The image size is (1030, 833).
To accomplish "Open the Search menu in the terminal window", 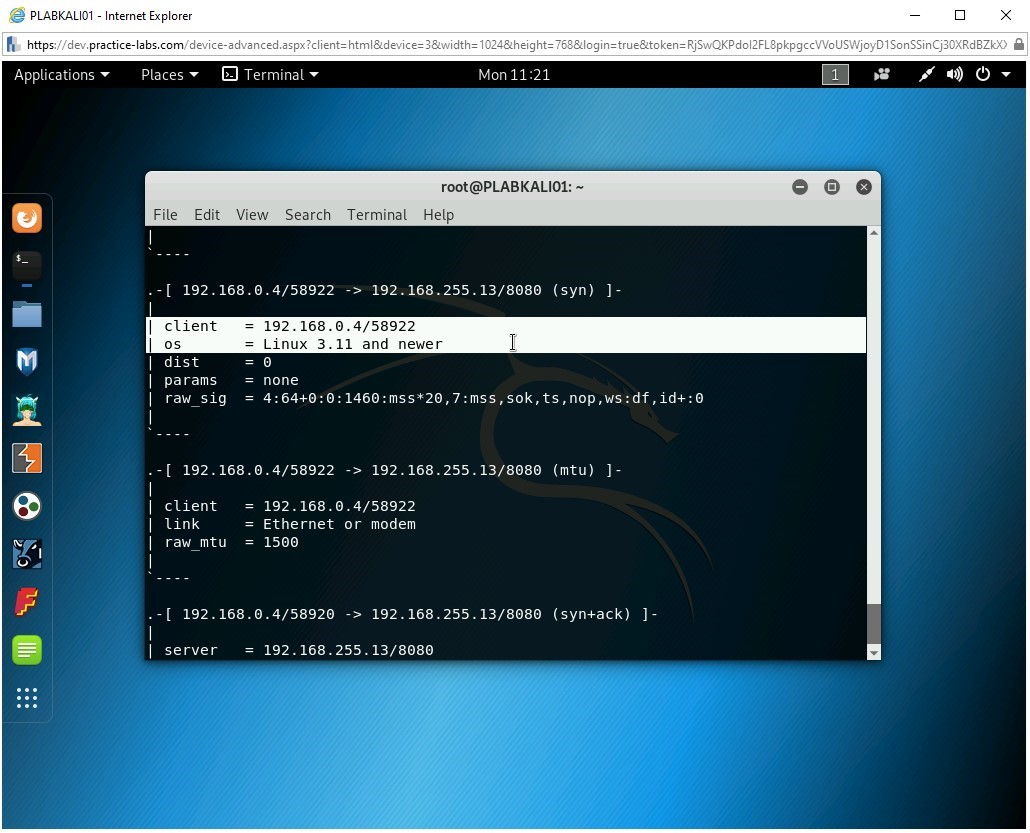I will tap(307, 215).
